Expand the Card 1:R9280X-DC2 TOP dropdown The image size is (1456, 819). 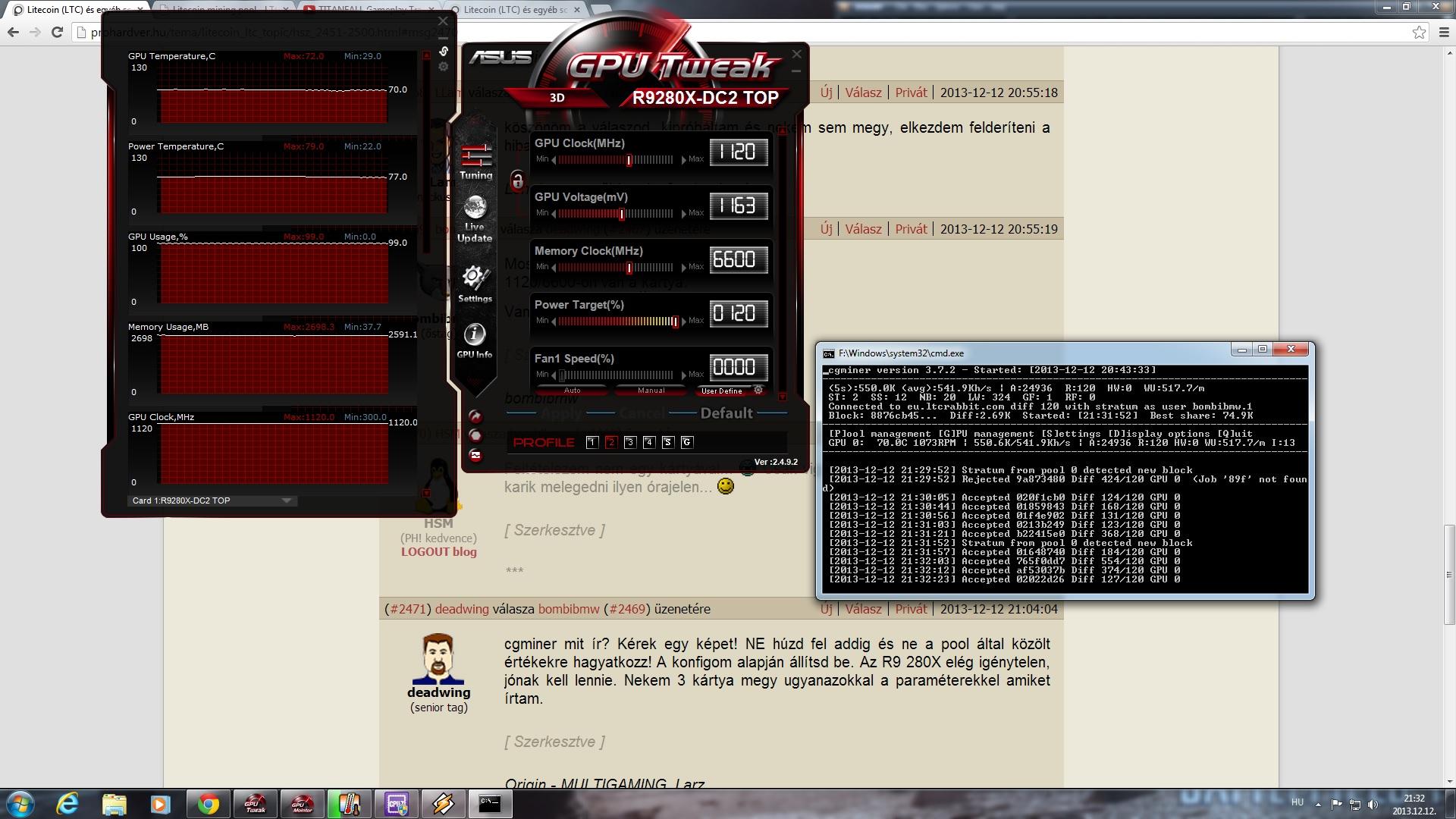[x=287, y=500]
